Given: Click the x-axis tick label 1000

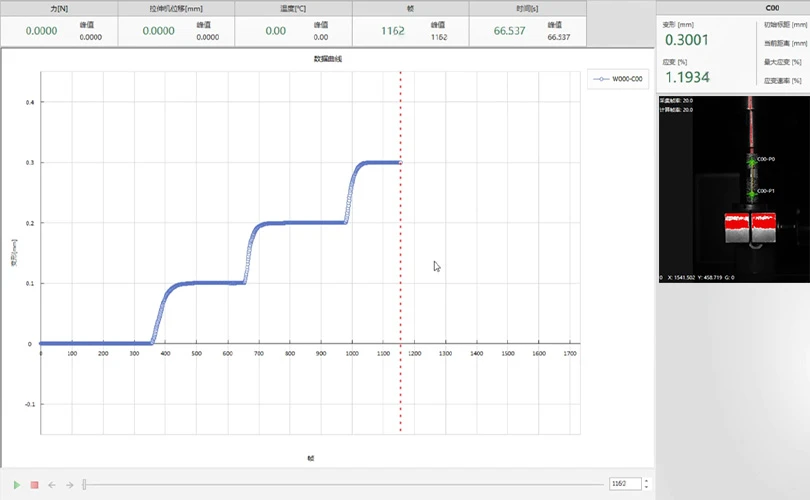Looking at the screenshot, I should (352, 353).
